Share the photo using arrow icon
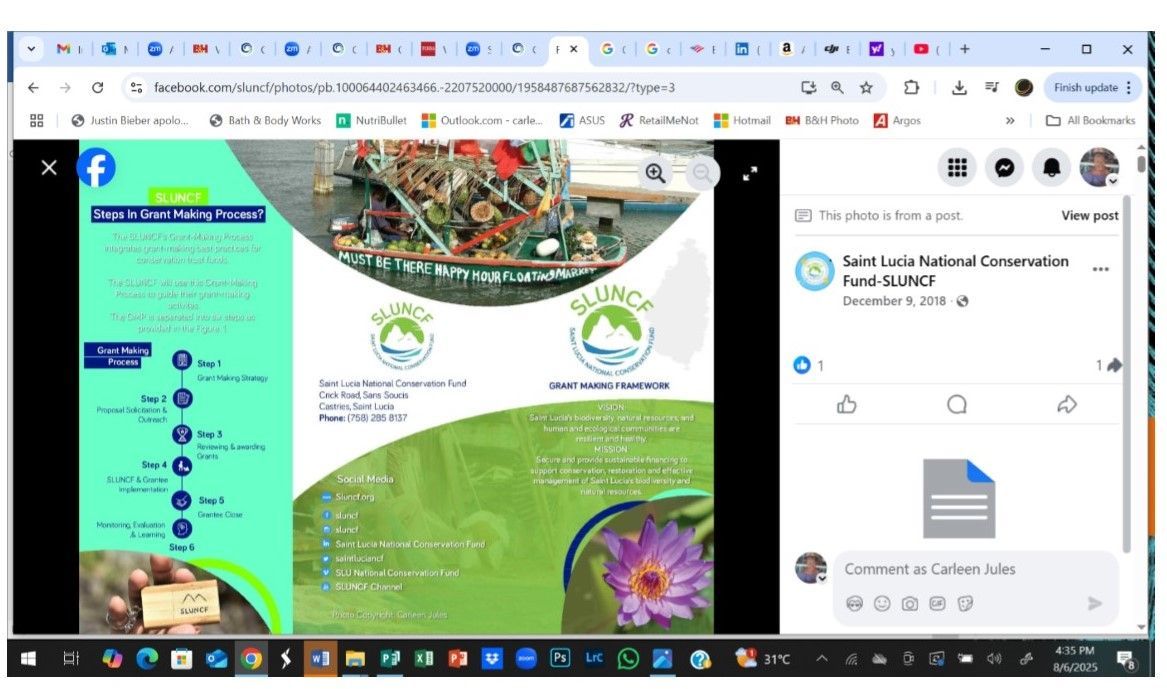The height and width of the screenshot is (689, 1167). pos(1067,405)
